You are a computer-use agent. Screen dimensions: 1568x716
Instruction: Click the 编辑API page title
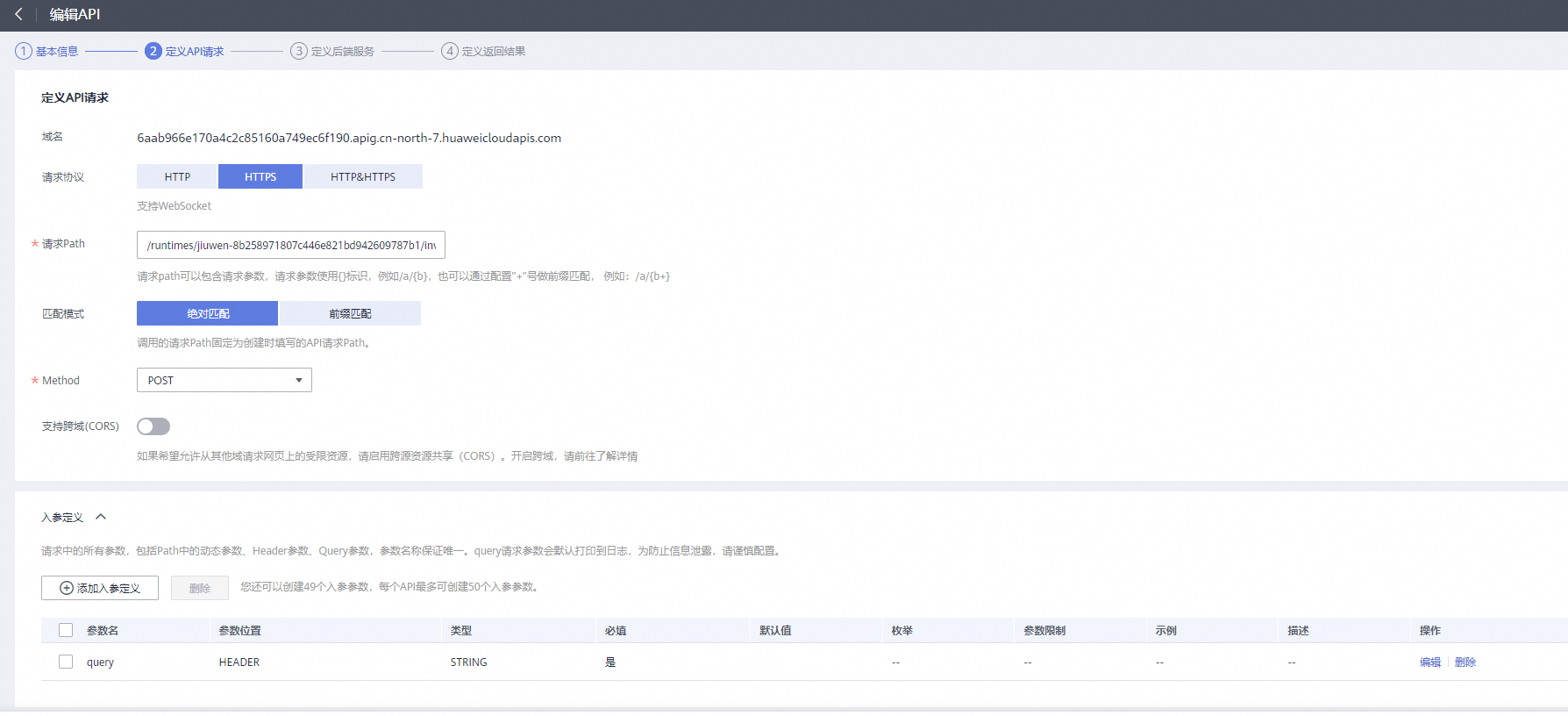pyautogui.click(x=75, y=14)
